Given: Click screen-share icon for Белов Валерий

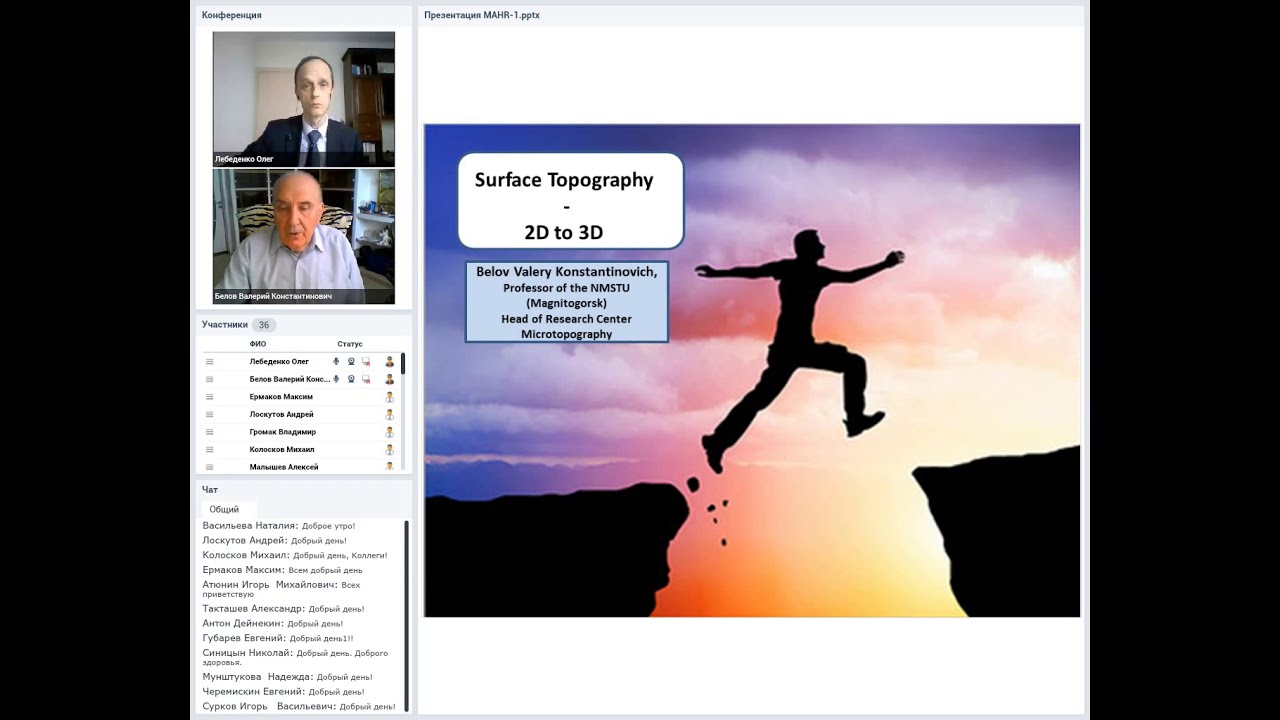Looking at the screenshot, I should pos(366,379).
